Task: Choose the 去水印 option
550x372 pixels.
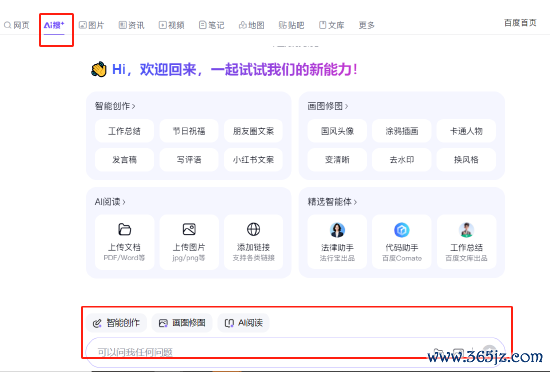Action: tap(402, 160)
